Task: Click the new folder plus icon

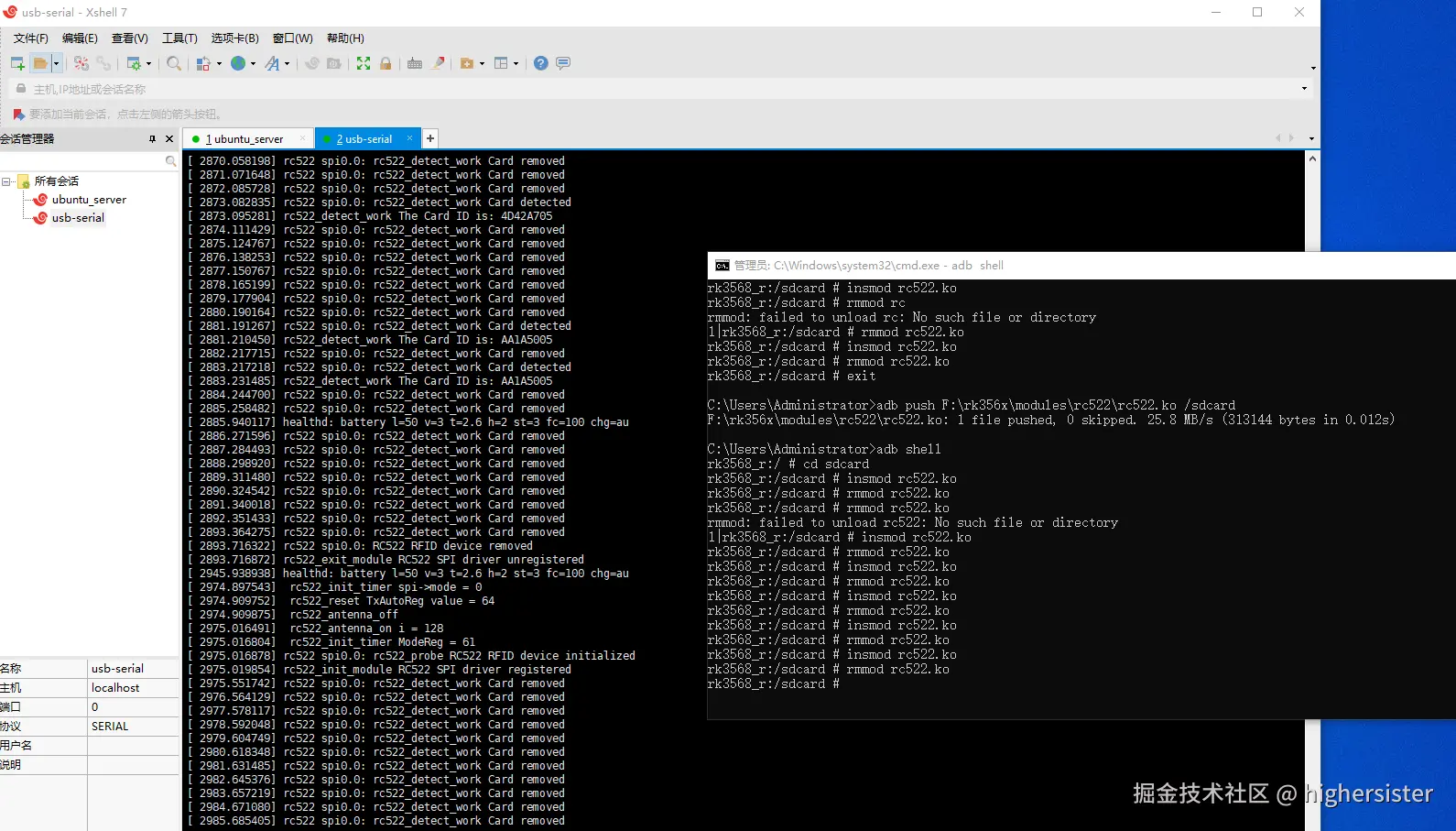Action: tap(467, 63)
